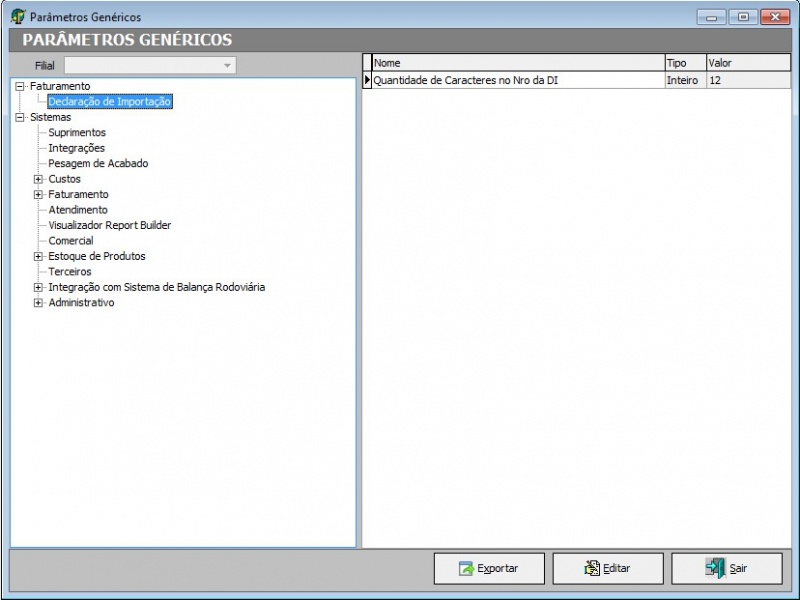Expand Integração com Sistema de Balança Rodoviária
800x600 pixels.
39,287
